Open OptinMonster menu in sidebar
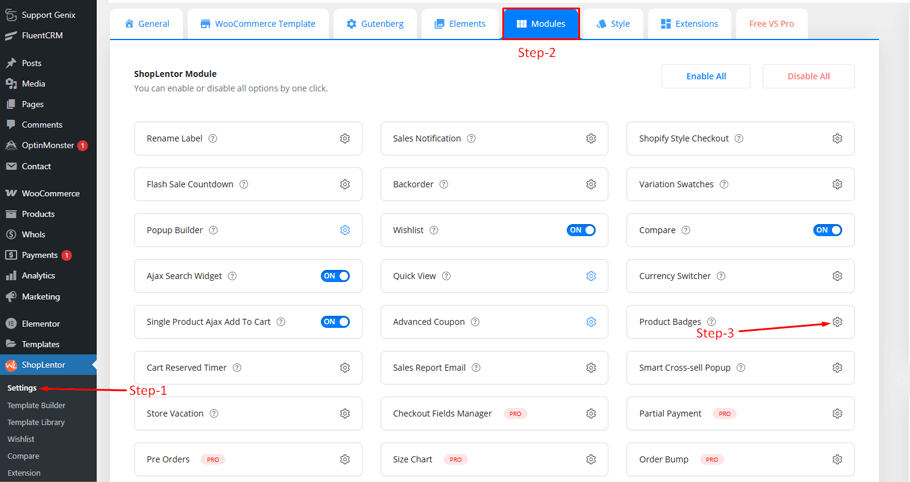Viewport: 910px width, 482px height. (48, 146)
